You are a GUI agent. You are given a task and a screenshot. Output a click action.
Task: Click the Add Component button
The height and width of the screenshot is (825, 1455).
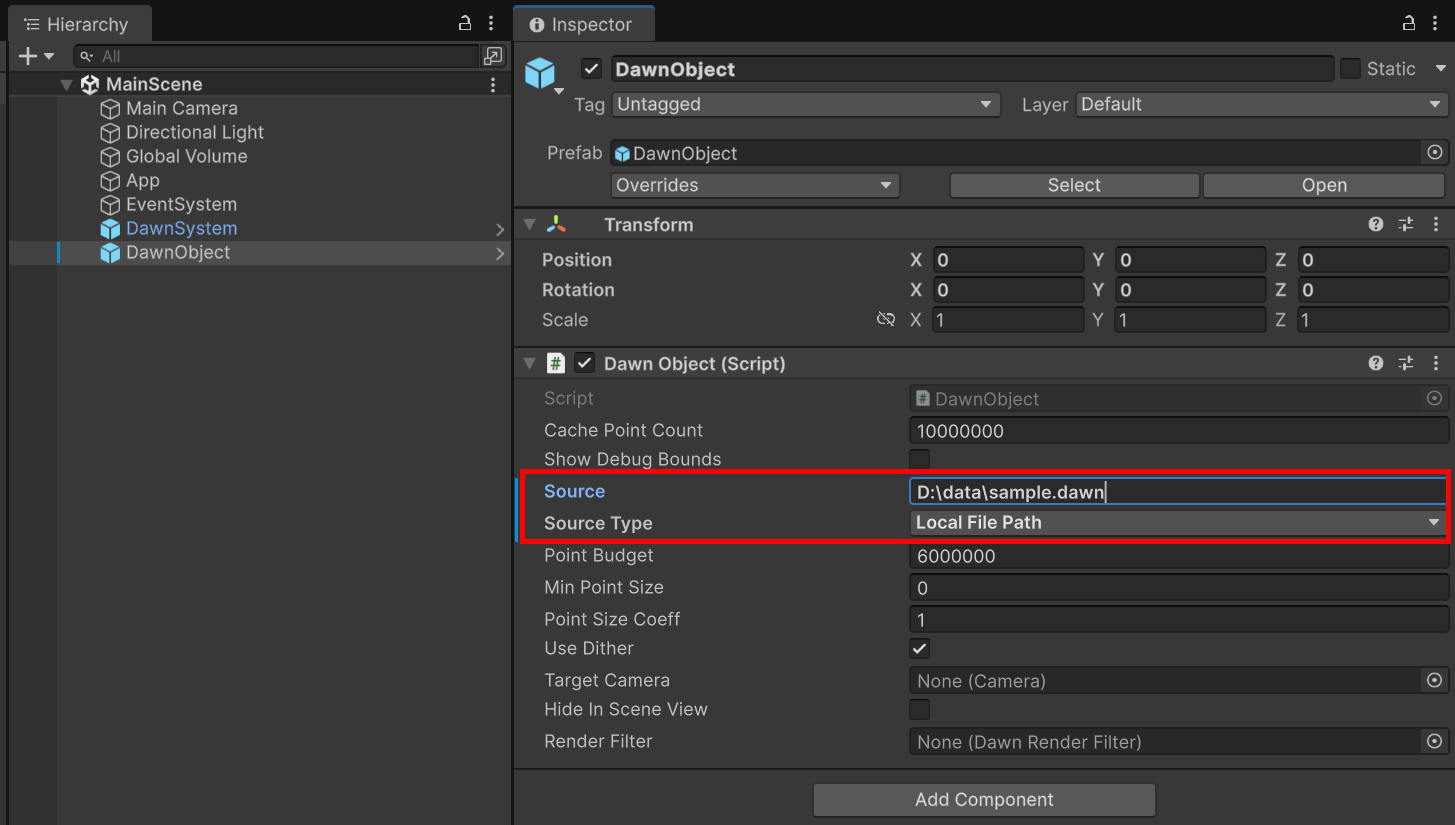(984, 800)
